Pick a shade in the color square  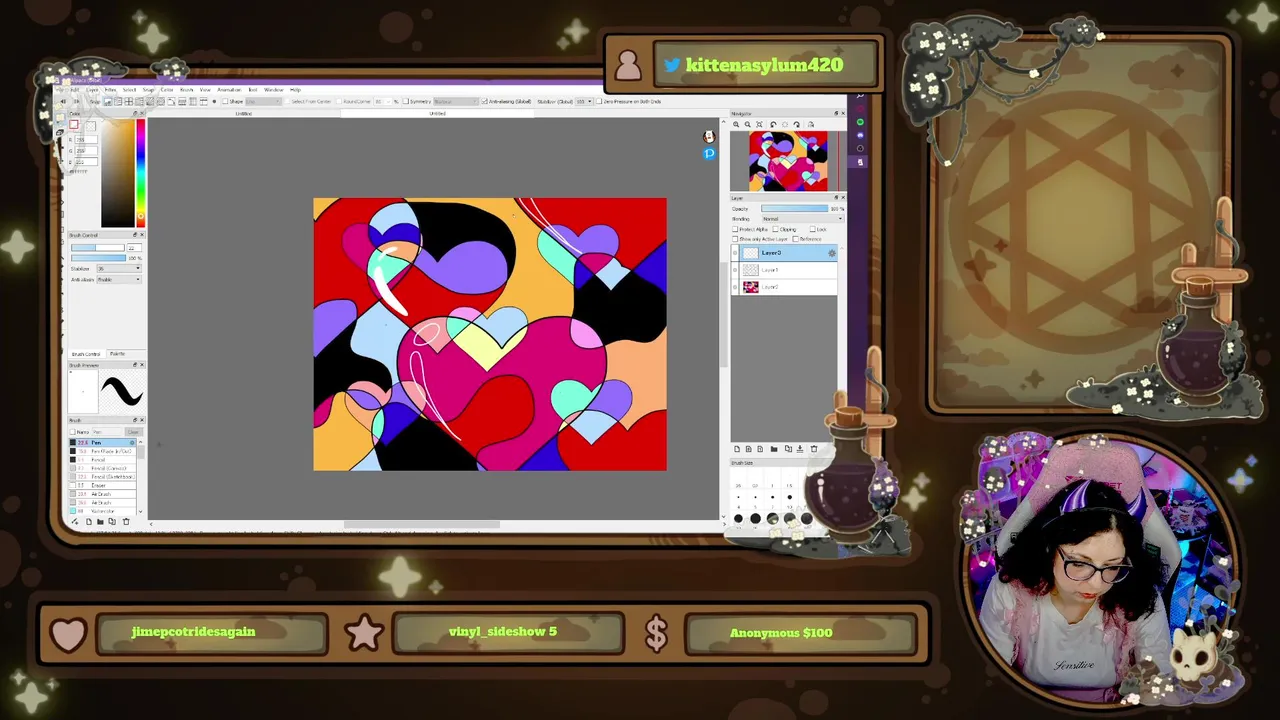click(117, 172)
